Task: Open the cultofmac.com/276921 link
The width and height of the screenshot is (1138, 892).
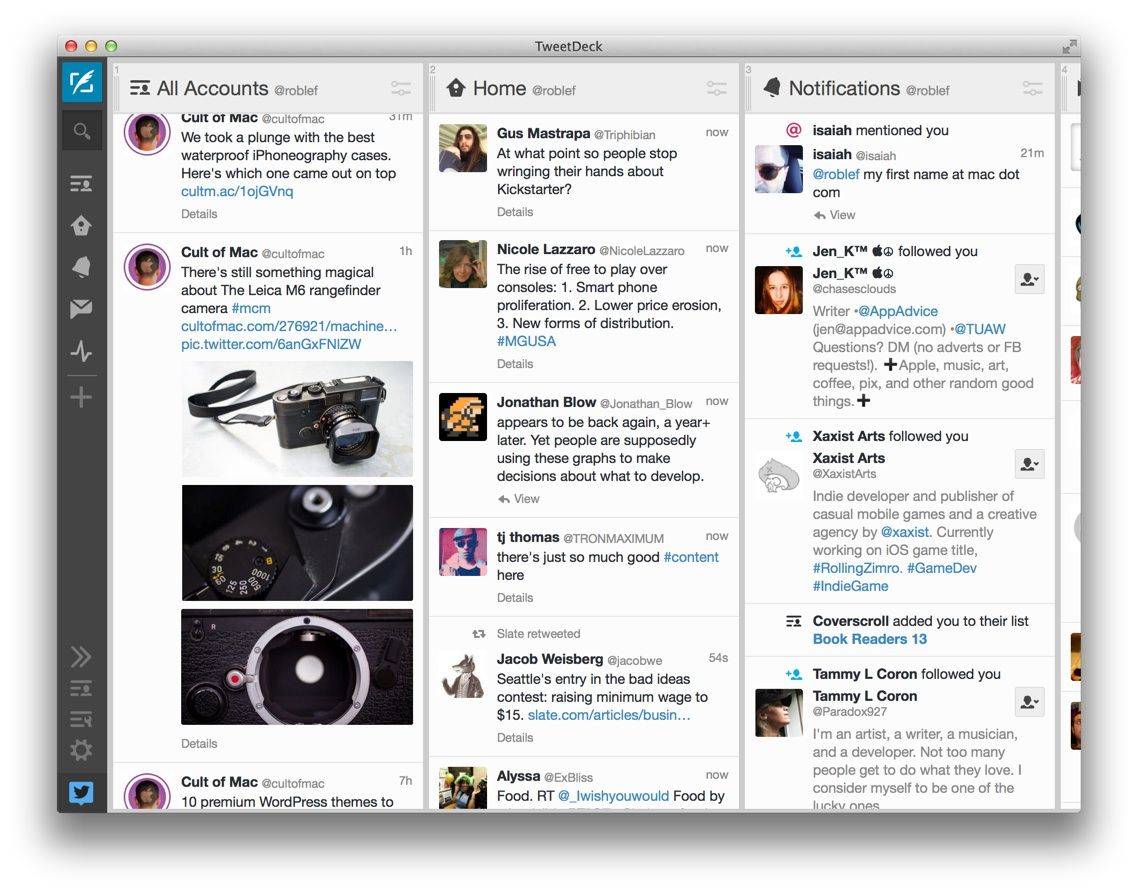Action: tap(289, 327)
